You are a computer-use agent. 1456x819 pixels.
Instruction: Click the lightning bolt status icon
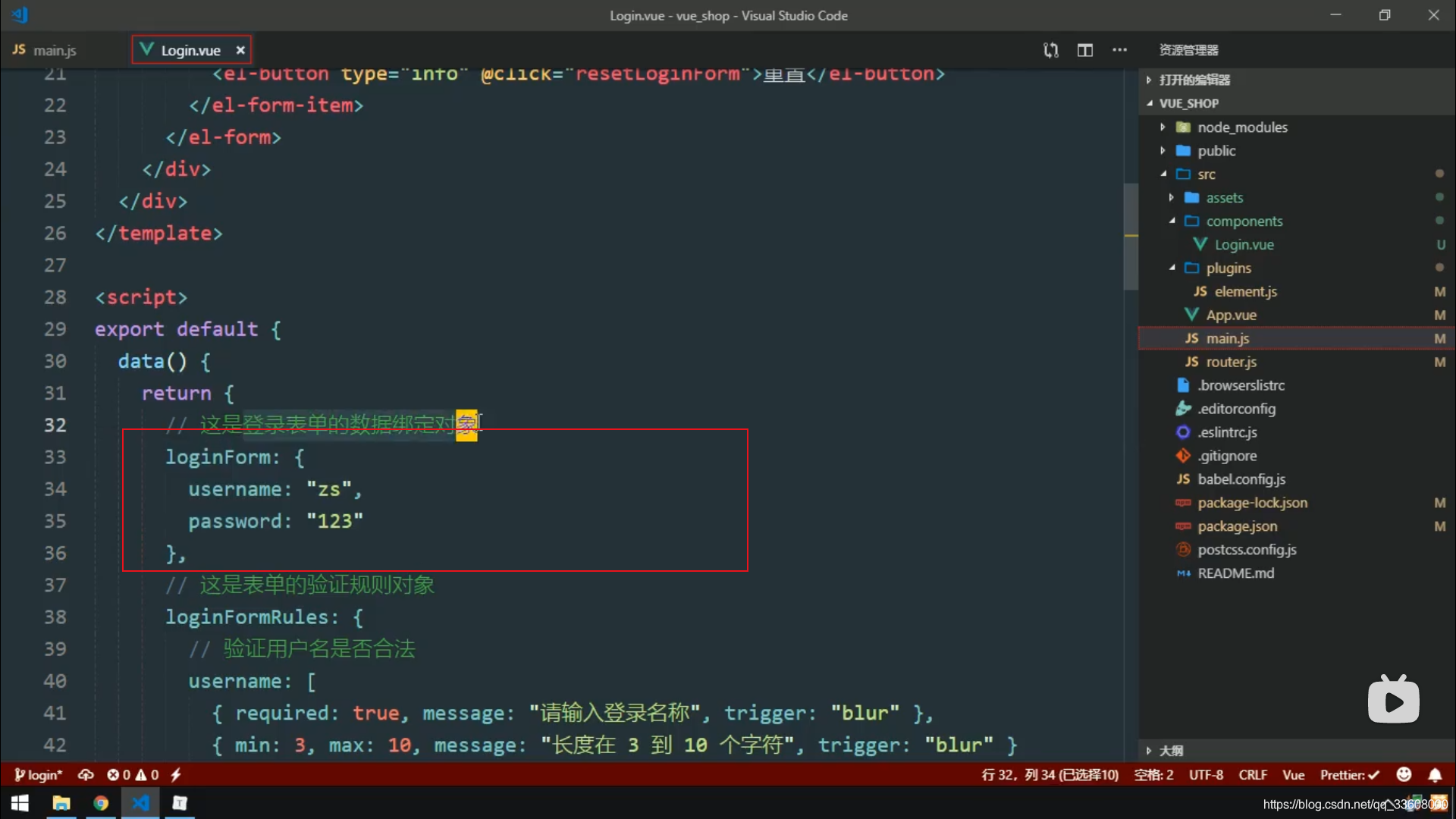pyautogui.click(x=175, y=775)
